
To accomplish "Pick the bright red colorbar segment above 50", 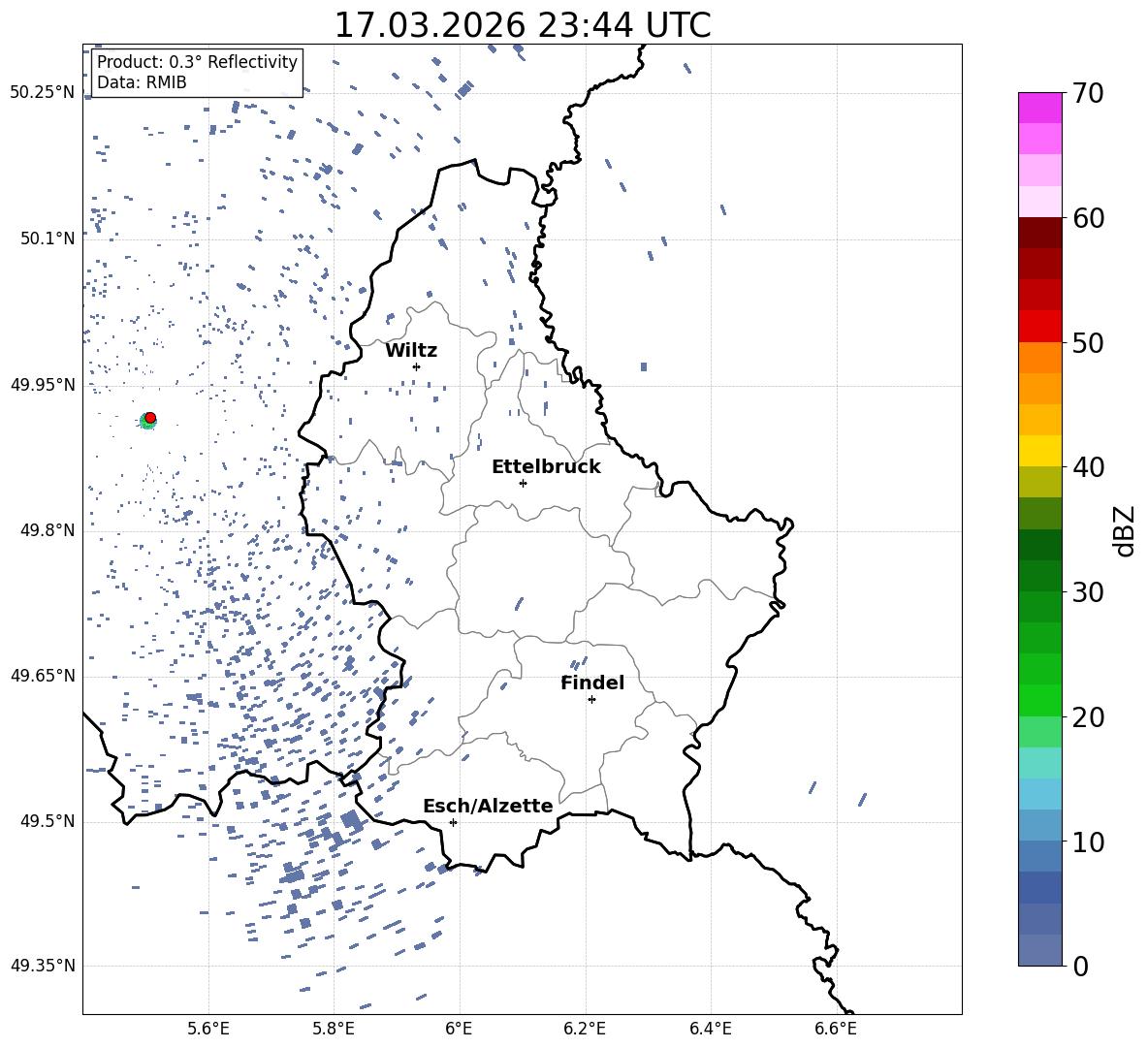I will (1039, 327).
